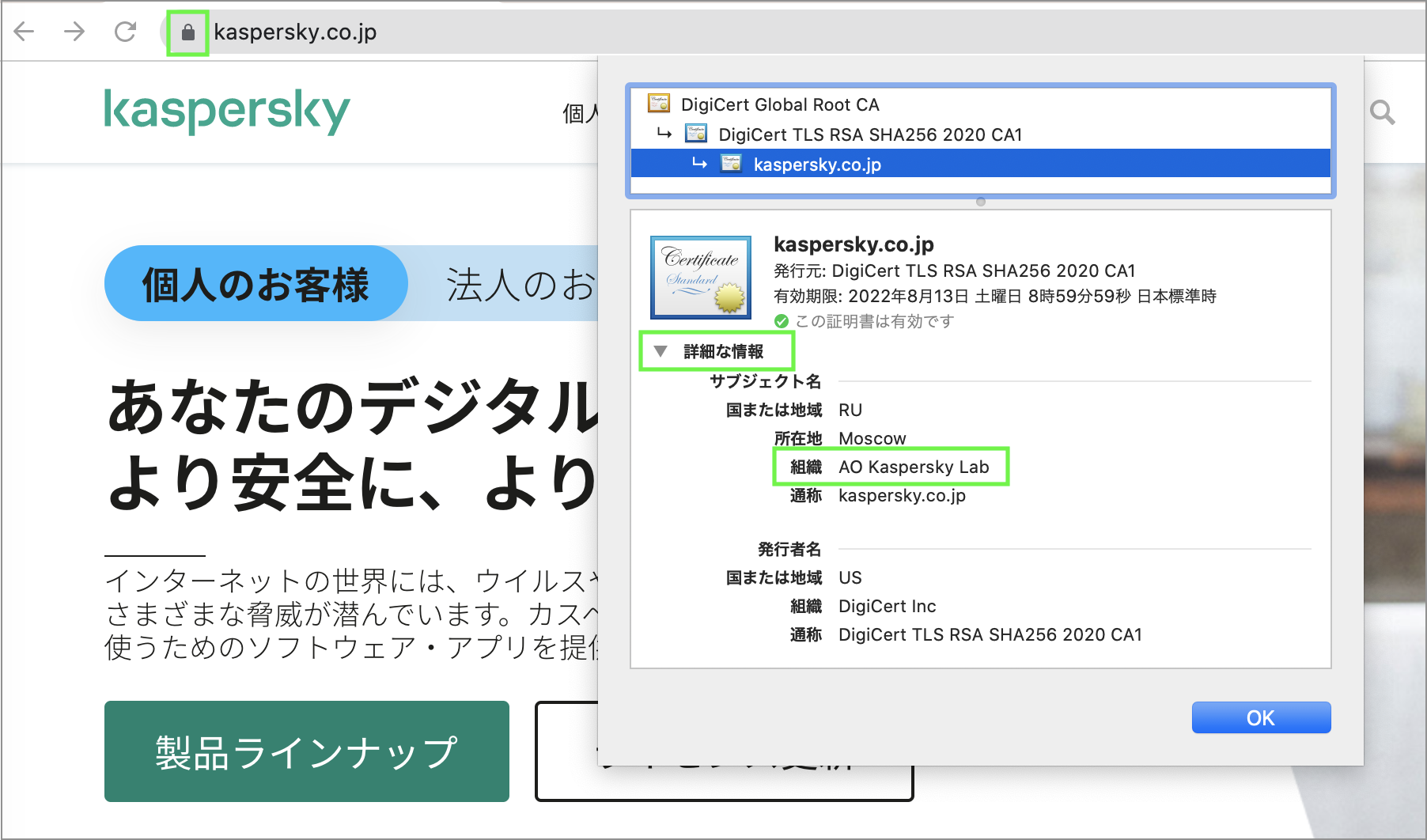Click the subject common name kaspersky.co.jp
This screenshot has width=1427, height=840.
pos(902,495)
